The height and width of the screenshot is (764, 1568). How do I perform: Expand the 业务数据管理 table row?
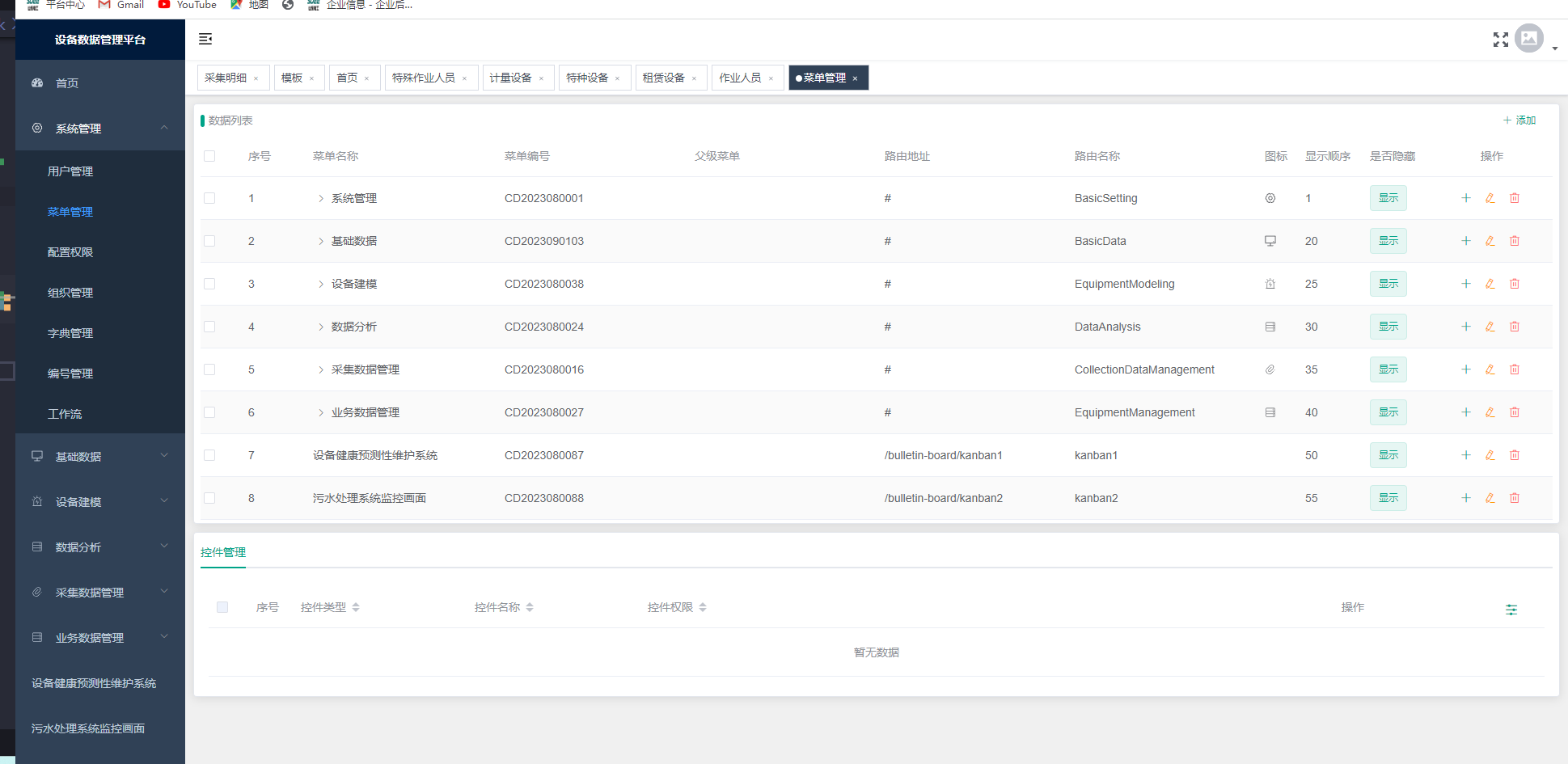[321, 412]
